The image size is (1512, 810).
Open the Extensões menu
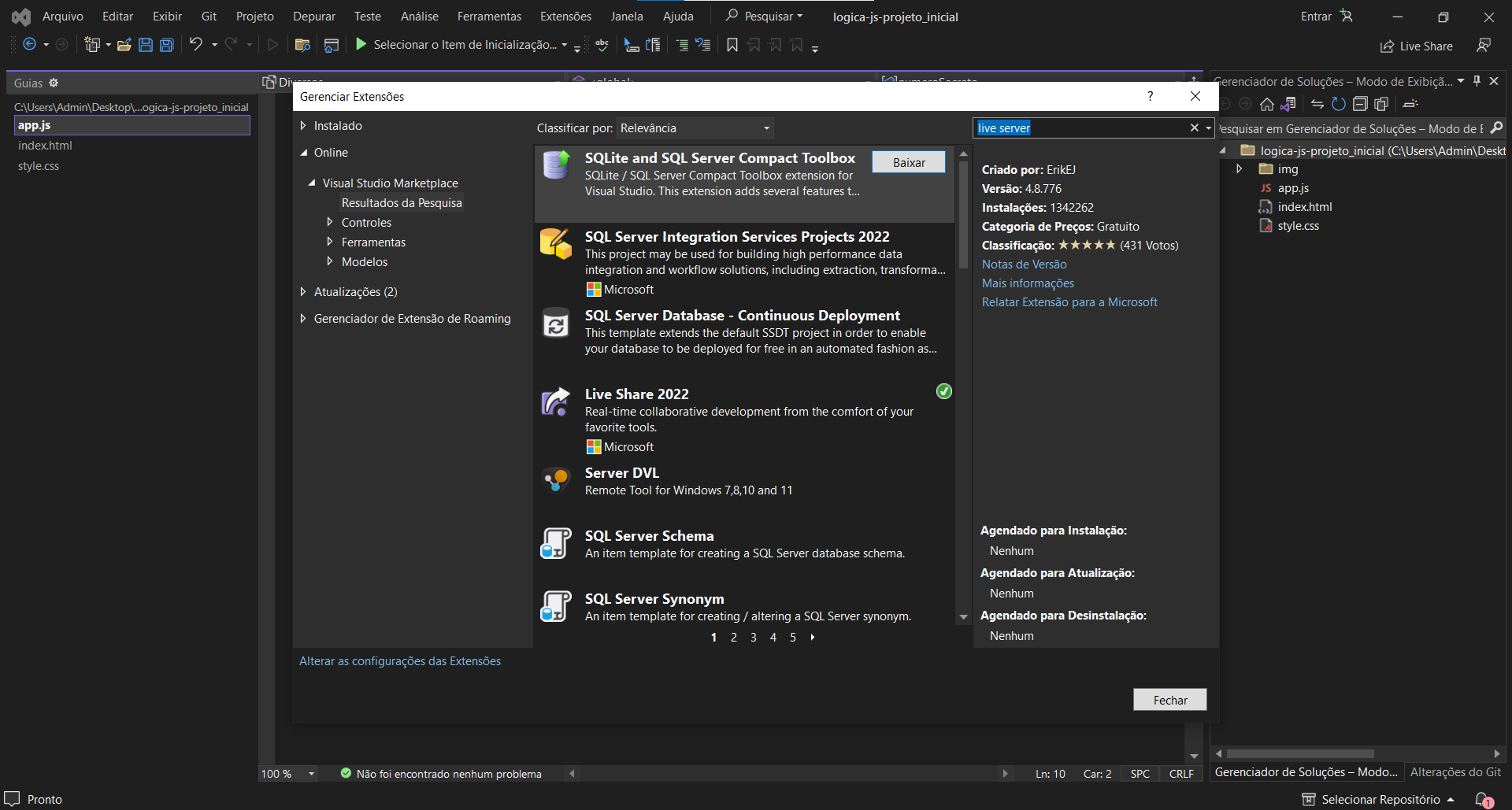point(565,16)
